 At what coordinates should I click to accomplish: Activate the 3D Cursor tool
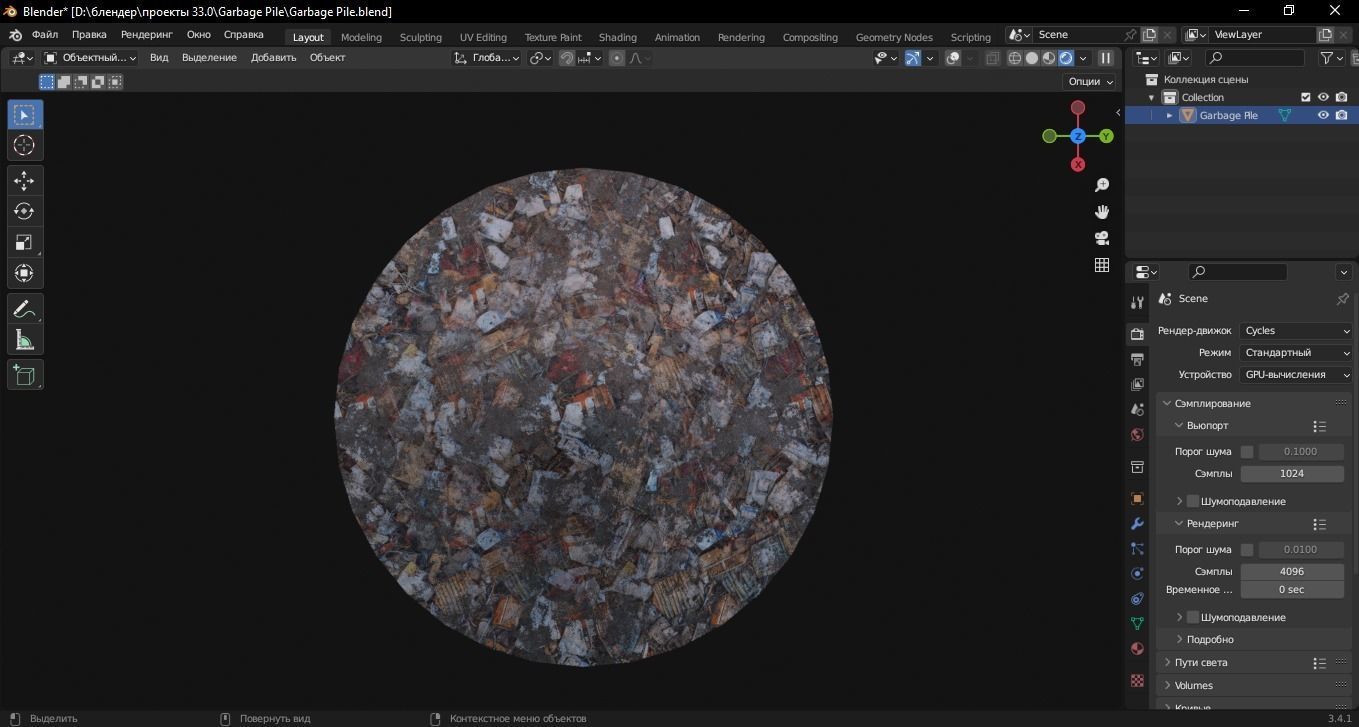(24, 145)
